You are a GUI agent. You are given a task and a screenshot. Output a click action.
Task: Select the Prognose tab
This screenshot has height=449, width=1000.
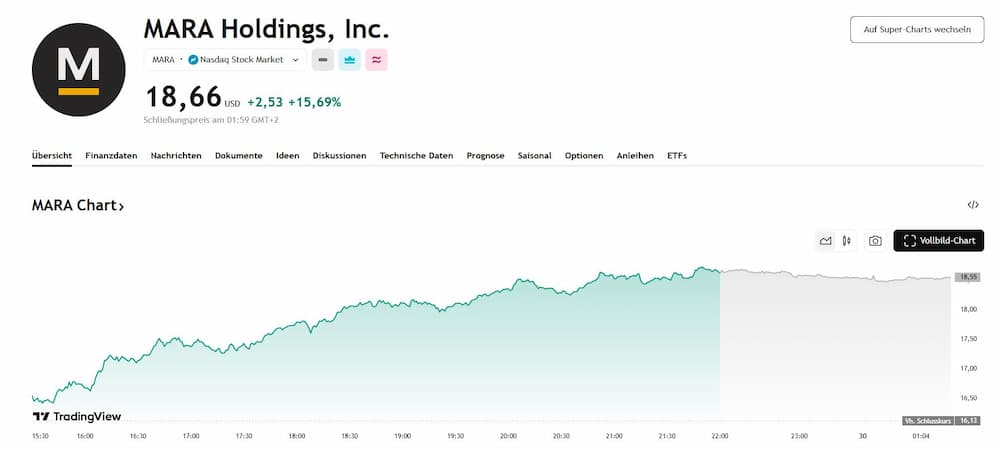(x=485, y=156)
